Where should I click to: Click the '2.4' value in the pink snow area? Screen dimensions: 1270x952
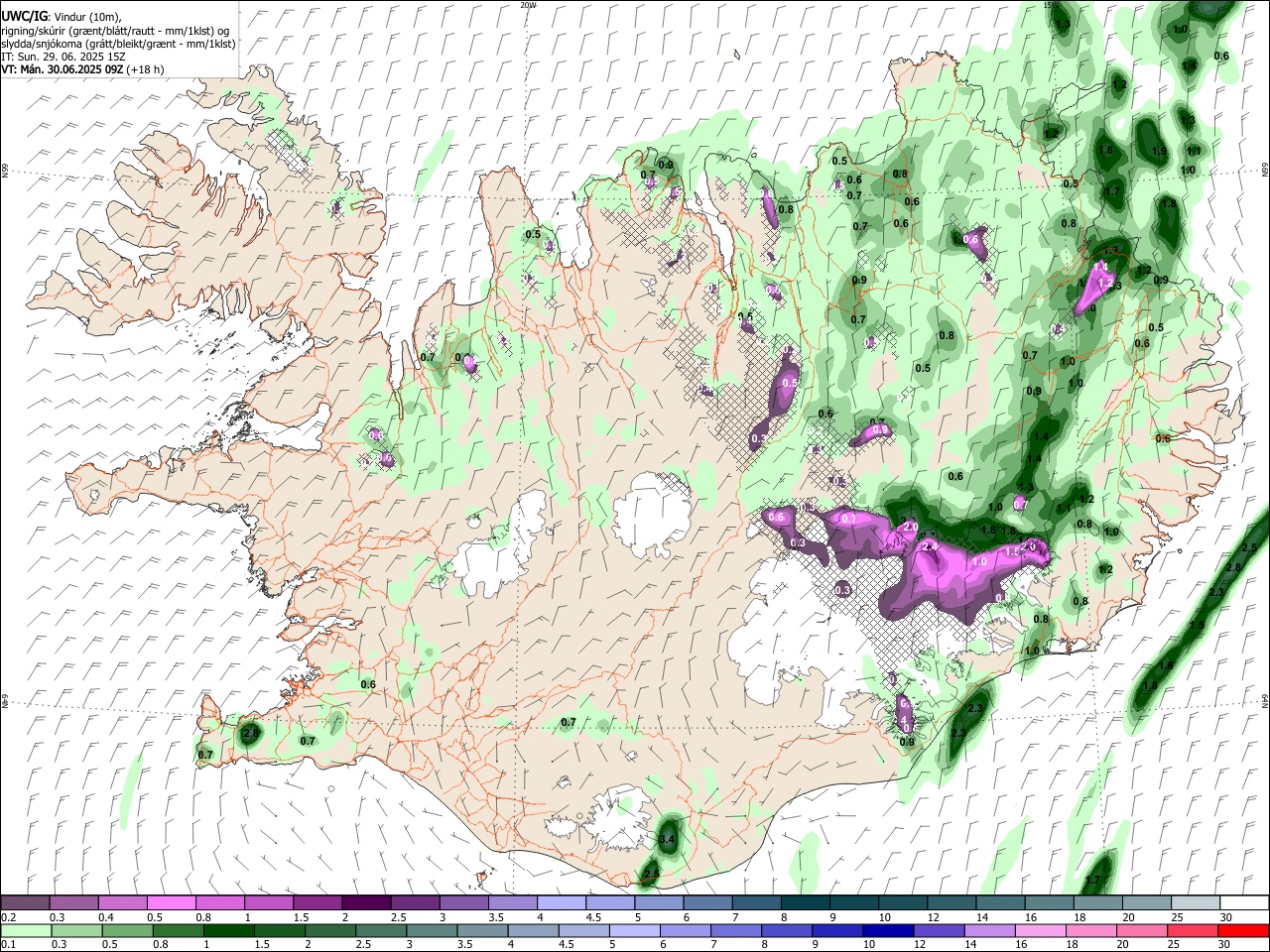pyautogui.click(x=930, y=546)
